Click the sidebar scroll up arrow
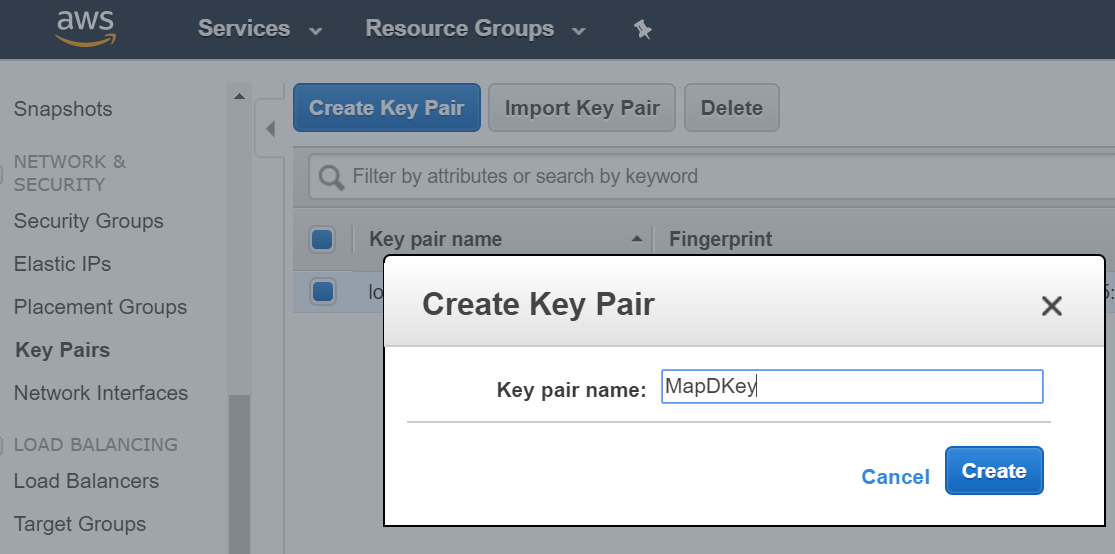 click(239, 97)
